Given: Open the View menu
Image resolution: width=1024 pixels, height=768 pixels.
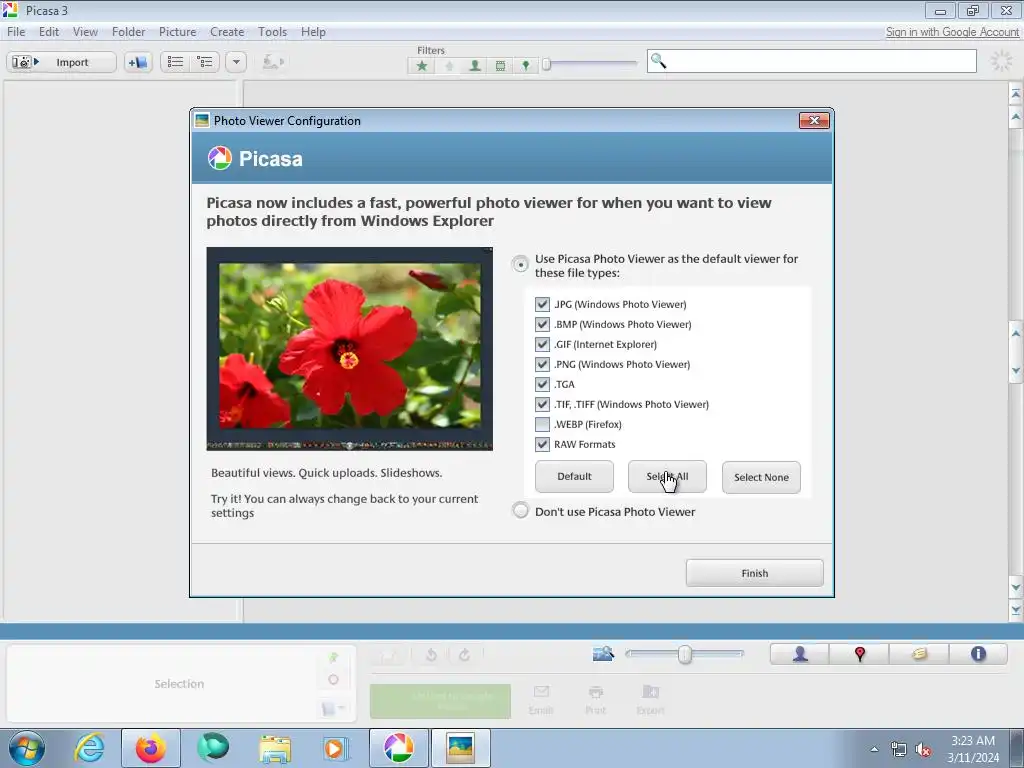Looking at the screenshot, I should 85,31.
